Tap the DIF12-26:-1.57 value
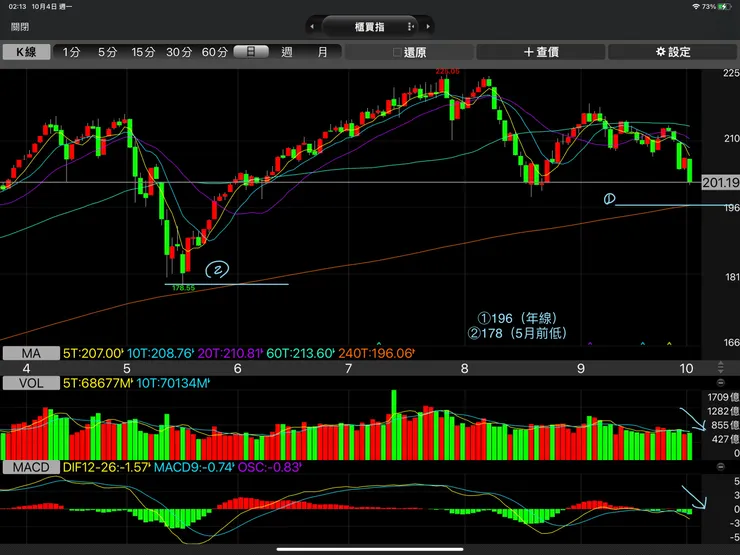The width and height of the screenshot is (740, 555). coord(107,467)
